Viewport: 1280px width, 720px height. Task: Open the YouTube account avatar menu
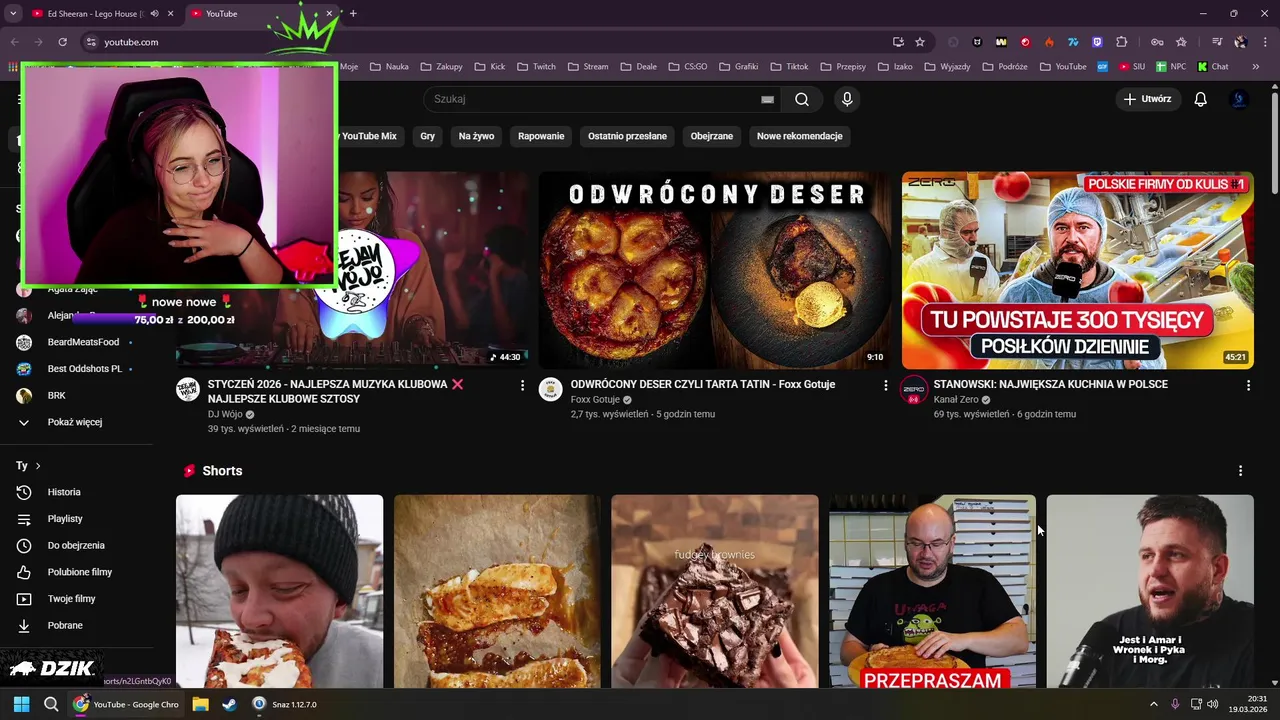point(1239,99)
